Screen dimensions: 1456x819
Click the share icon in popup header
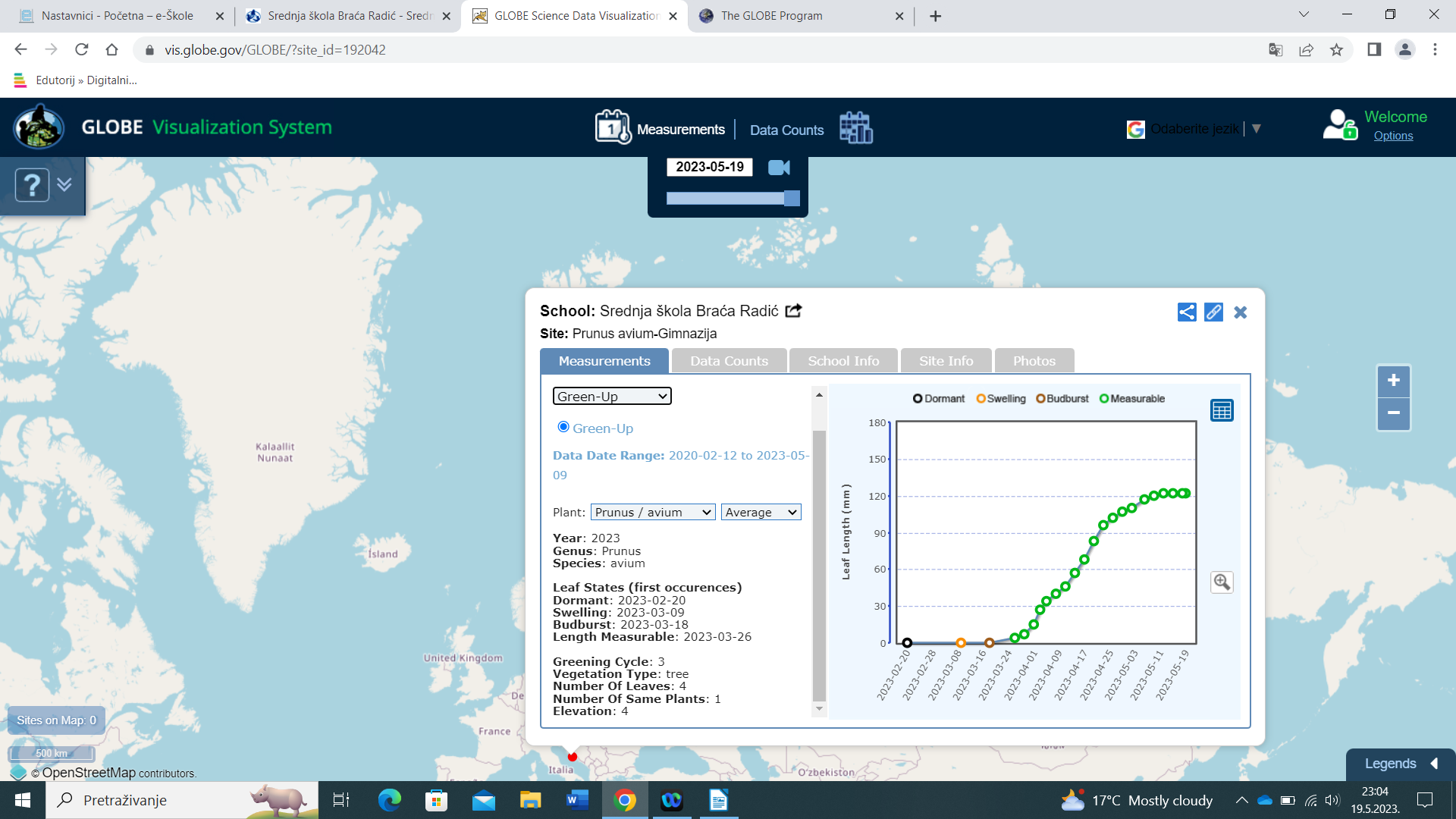1187,312
